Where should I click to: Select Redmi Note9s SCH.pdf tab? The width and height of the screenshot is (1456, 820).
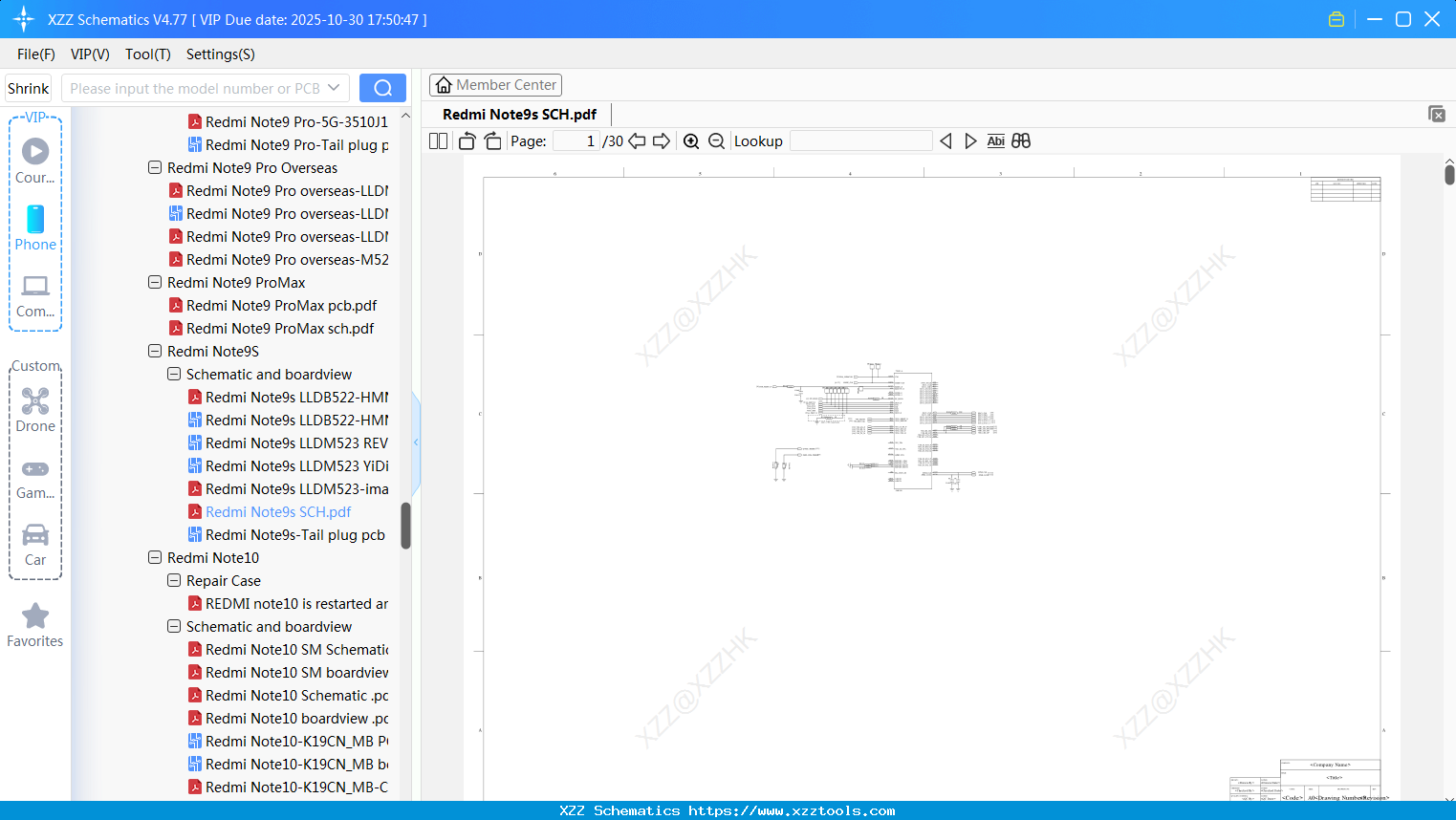pos(519,115)
